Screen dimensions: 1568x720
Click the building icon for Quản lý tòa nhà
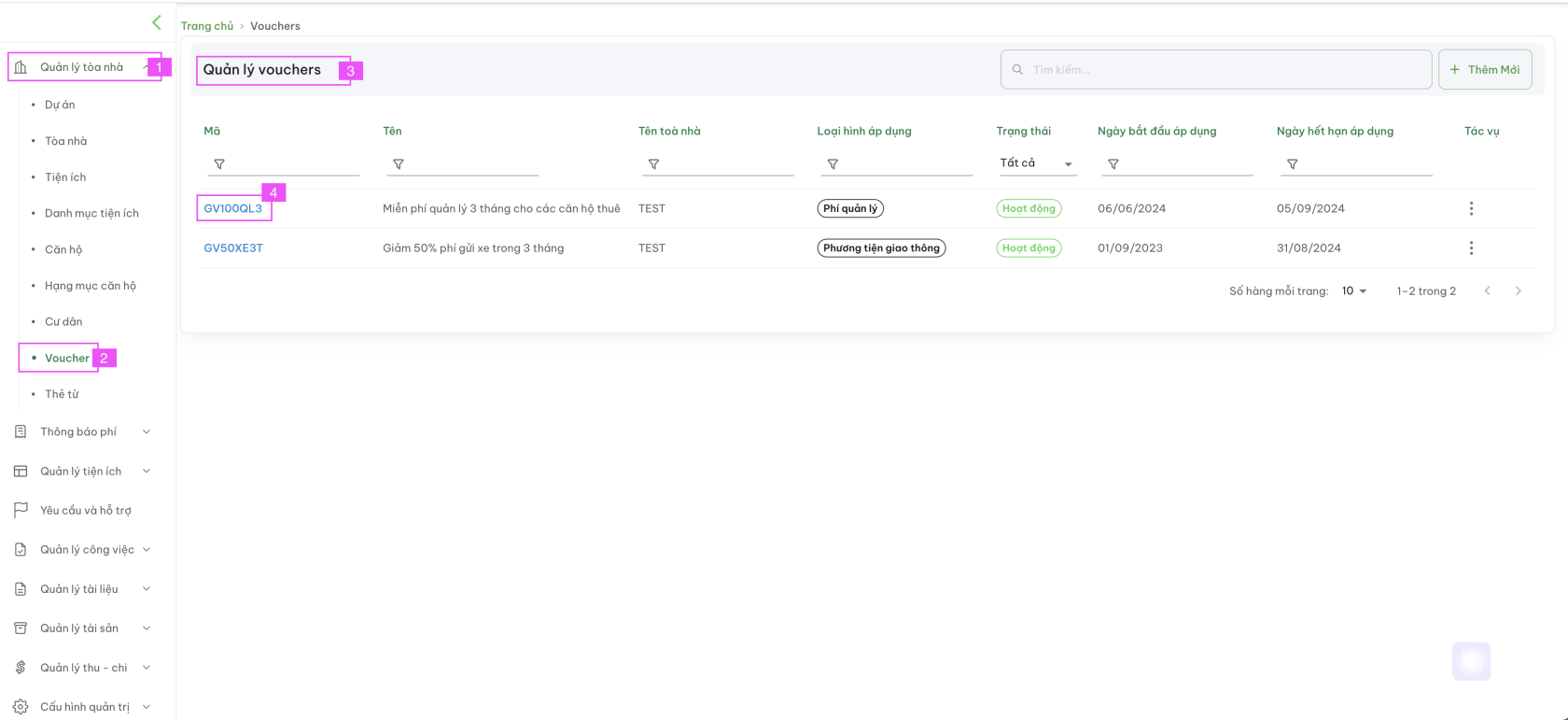click(x=21, y=67)
